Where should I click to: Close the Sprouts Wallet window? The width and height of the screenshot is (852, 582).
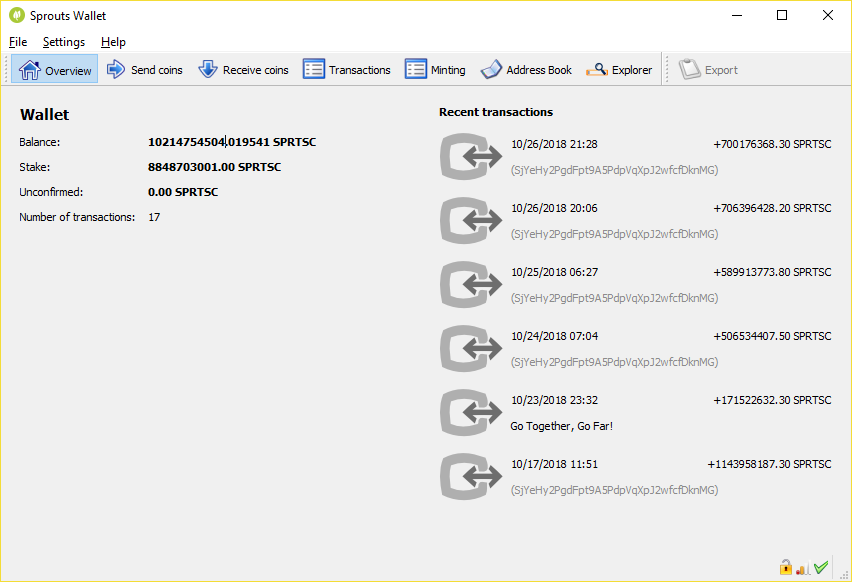(828, 15)
